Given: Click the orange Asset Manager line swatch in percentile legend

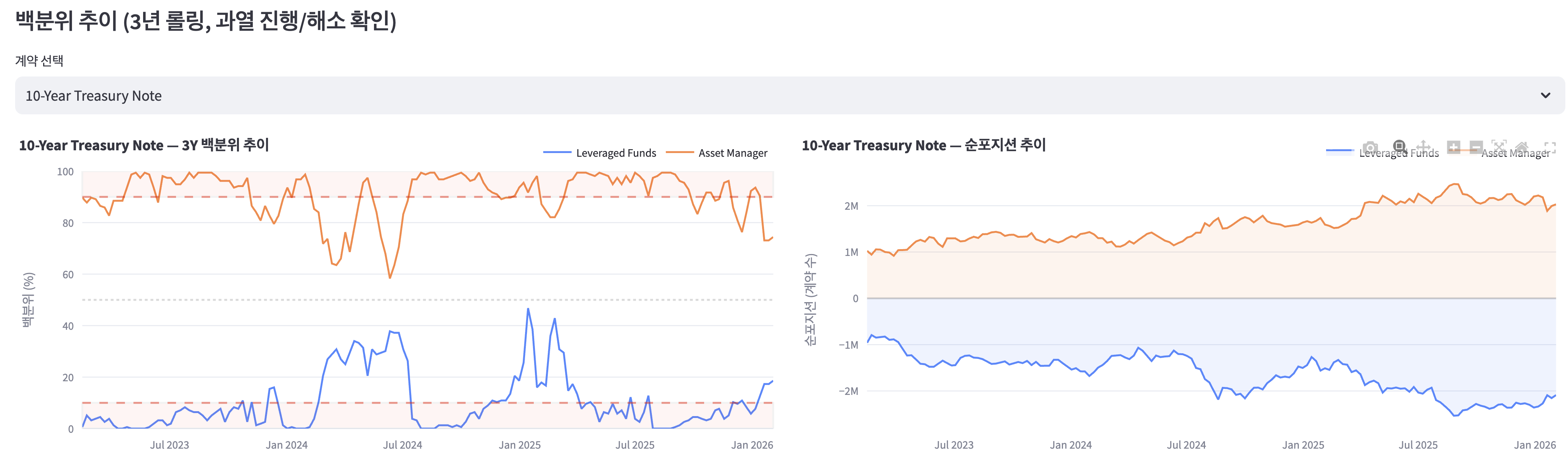Looking at the screenshot, I should (x=679, y=153).
